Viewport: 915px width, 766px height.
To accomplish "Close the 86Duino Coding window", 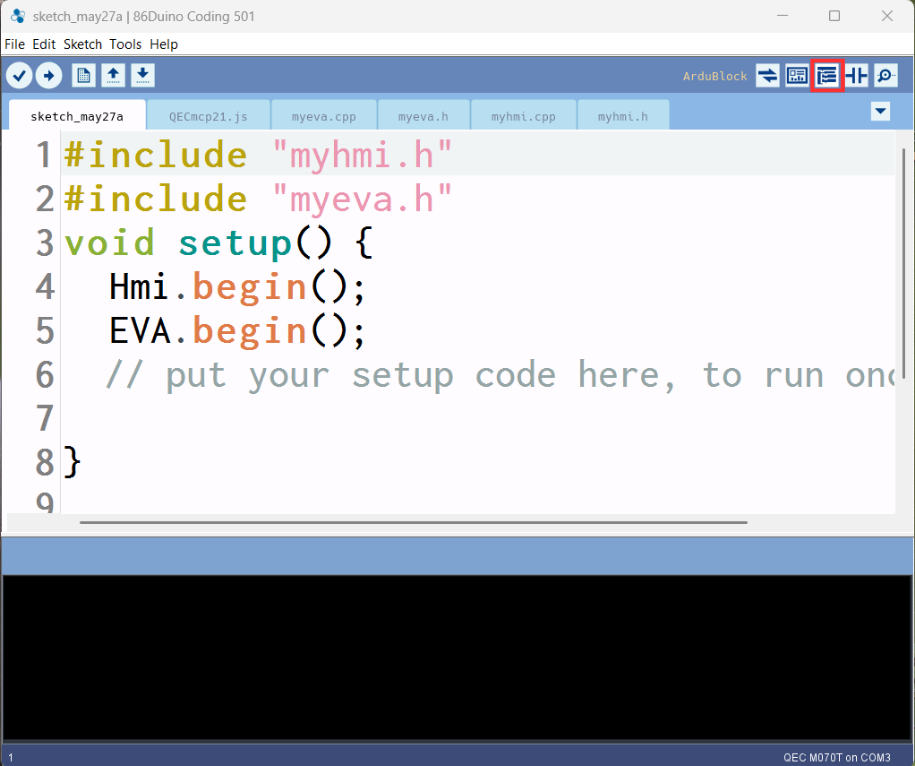I will [x=887, y=16].
